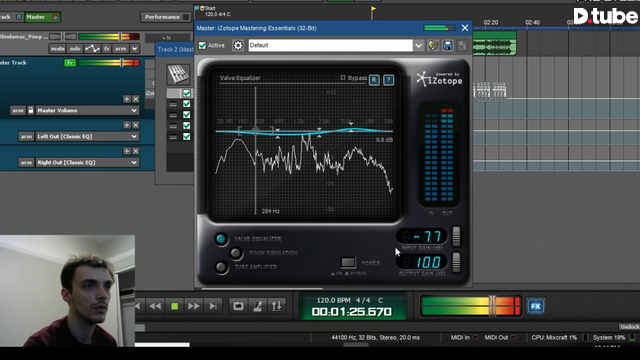The image size is (640, 360).
Task: Open the Left Out [Classic EQ] dropdown
Action: click(x=134, y=136)
